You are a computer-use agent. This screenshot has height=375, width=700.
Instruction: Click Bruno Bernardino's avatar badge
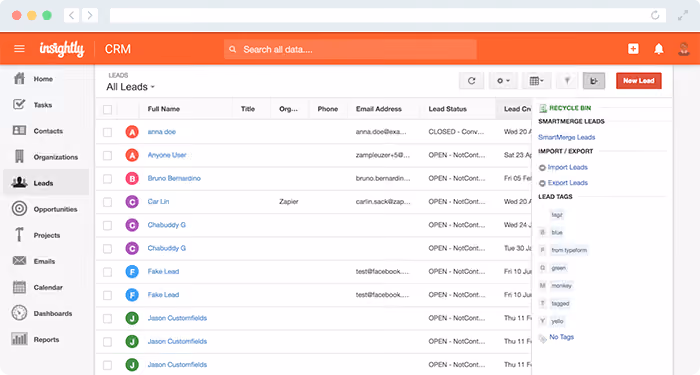(132, 179)
